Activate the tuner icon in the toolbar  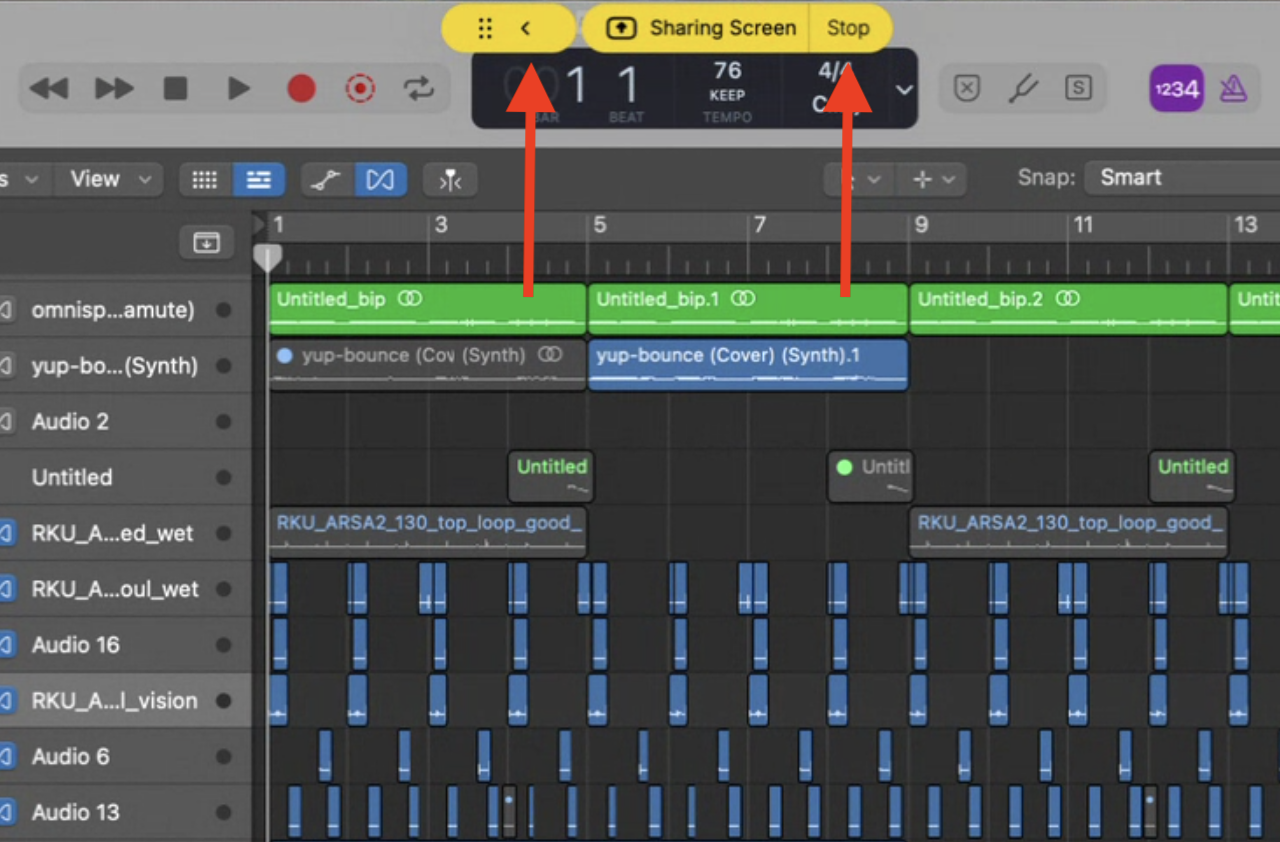pyautogui.click(x=1022, y=88)
